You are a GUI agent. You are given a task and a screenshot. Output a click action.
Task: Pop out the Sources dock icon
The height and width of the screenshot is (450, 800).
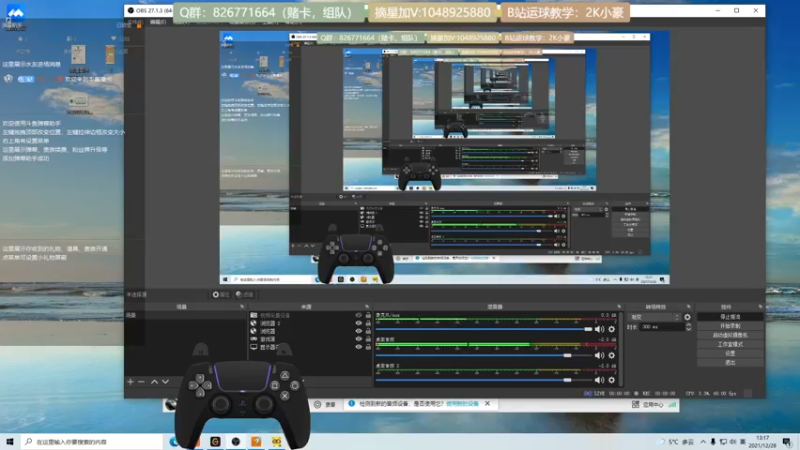367,307
